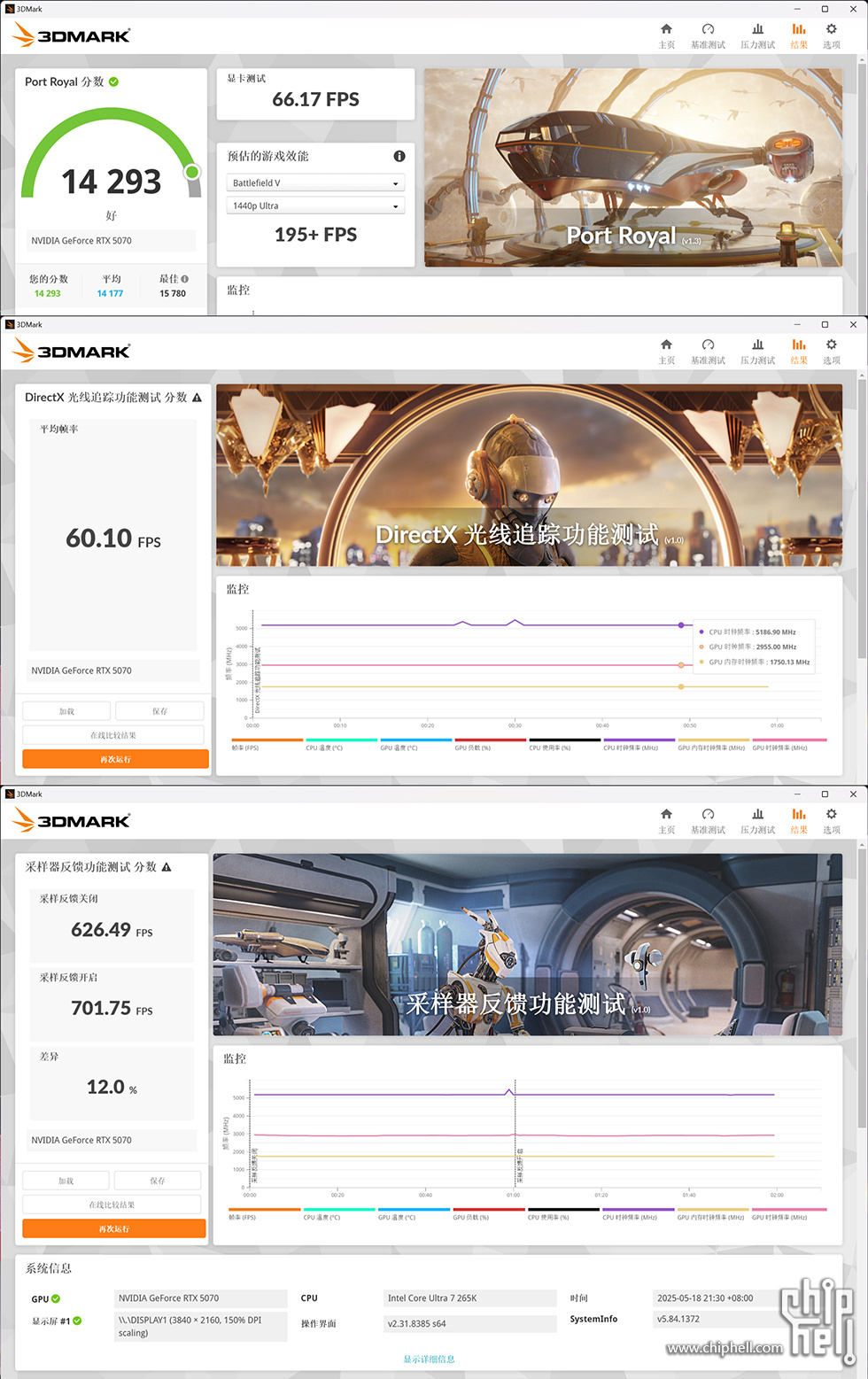This screenshot has height=1379, width=868.
Task: Select 选项 tab in sampler feedback window
Action: (831, 820)
